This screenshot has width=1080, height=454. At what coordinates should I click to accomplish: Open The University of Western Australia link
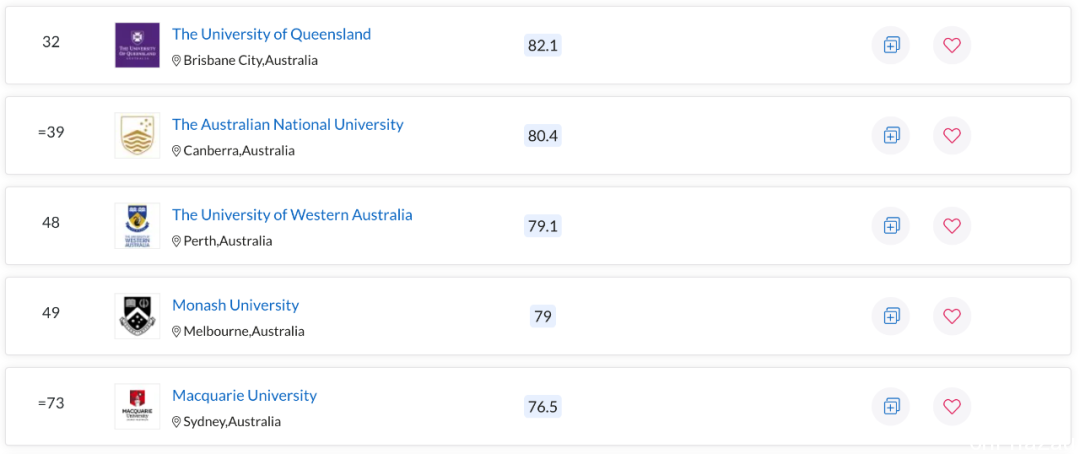click(292, 215)
